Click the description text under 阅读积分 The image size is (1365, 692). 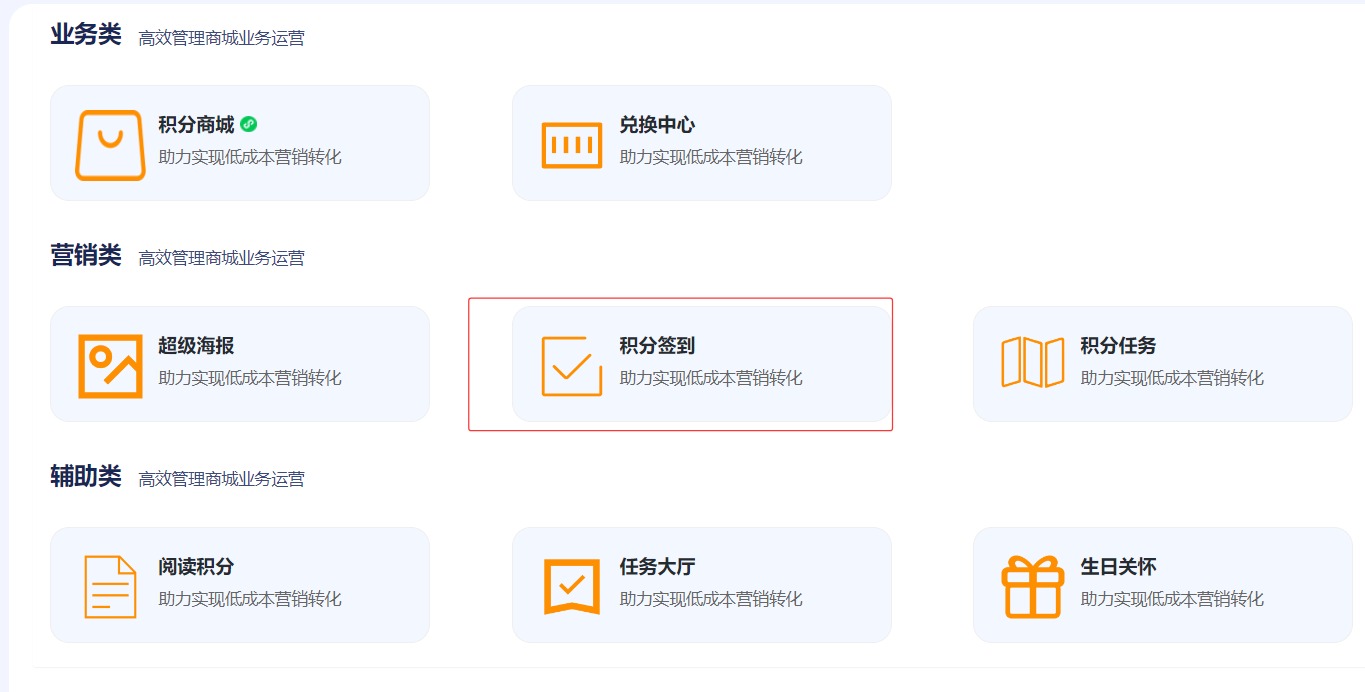[x=250, y=599]
